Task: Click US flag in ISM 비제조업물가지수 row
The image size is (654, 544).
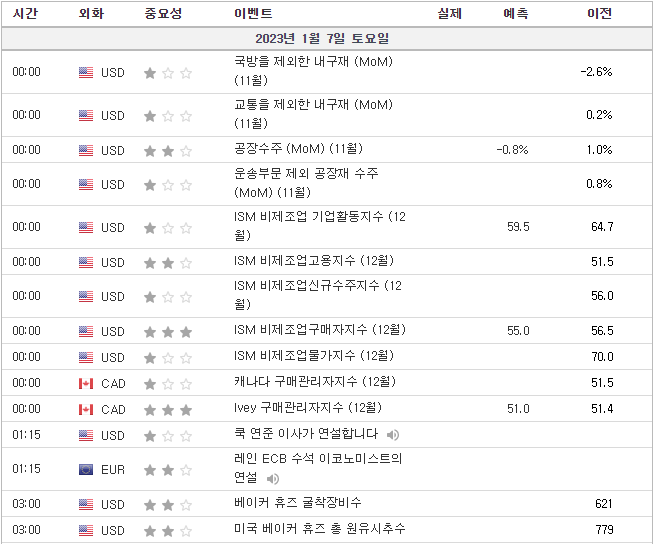Action: tap(86, 358)
